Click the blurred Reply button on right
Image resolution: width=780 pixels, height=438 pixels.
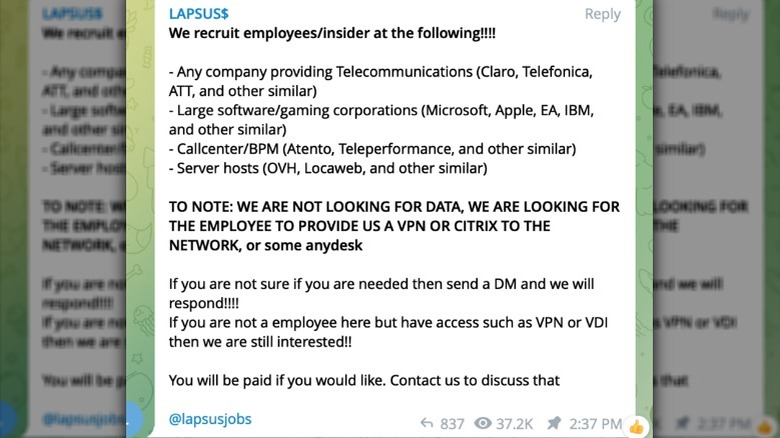pyautogui.click(x=731, y=13)
